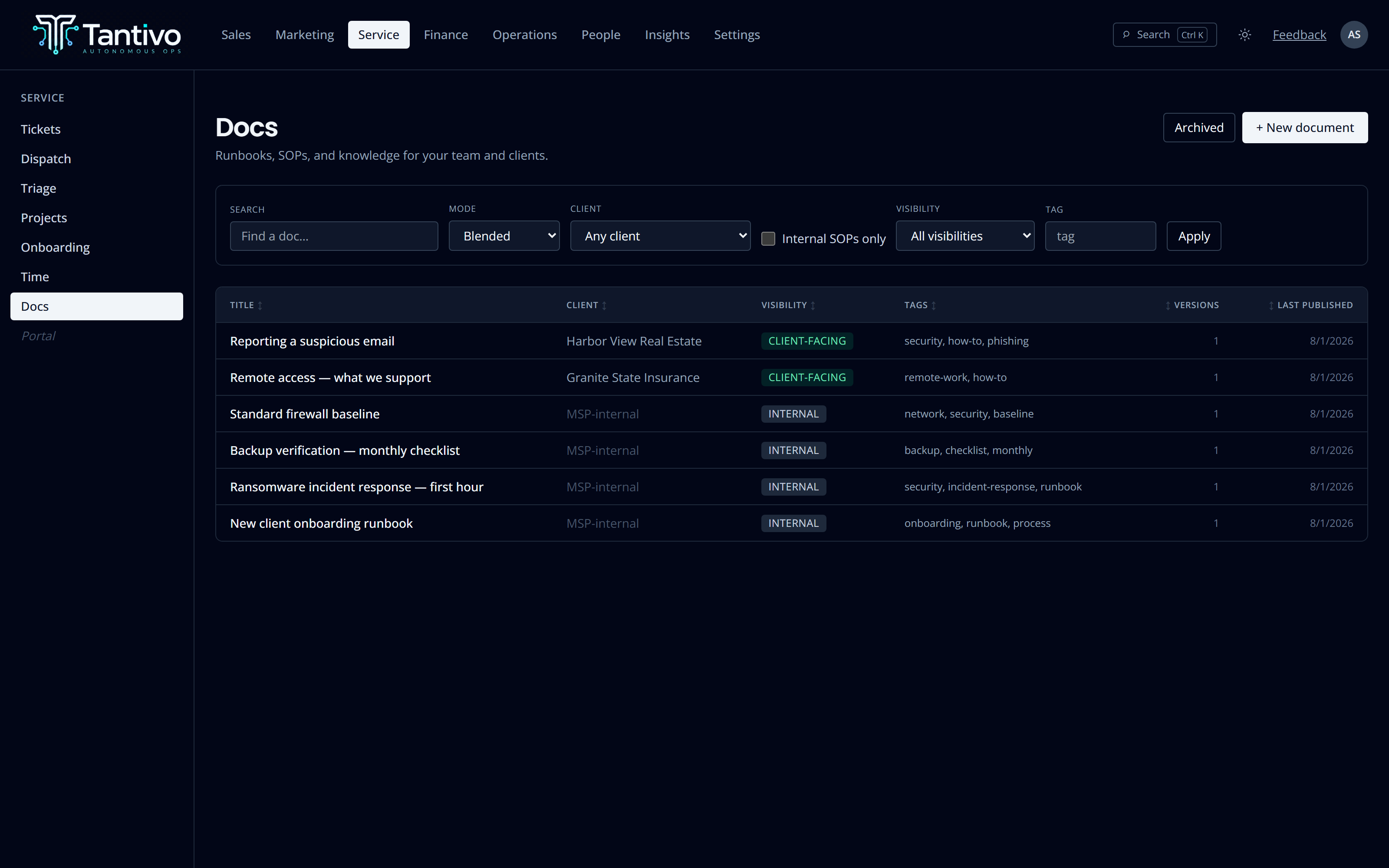Open Portal in the sidebar
This screenshot has height=868, width=1389.
[96, 336]
